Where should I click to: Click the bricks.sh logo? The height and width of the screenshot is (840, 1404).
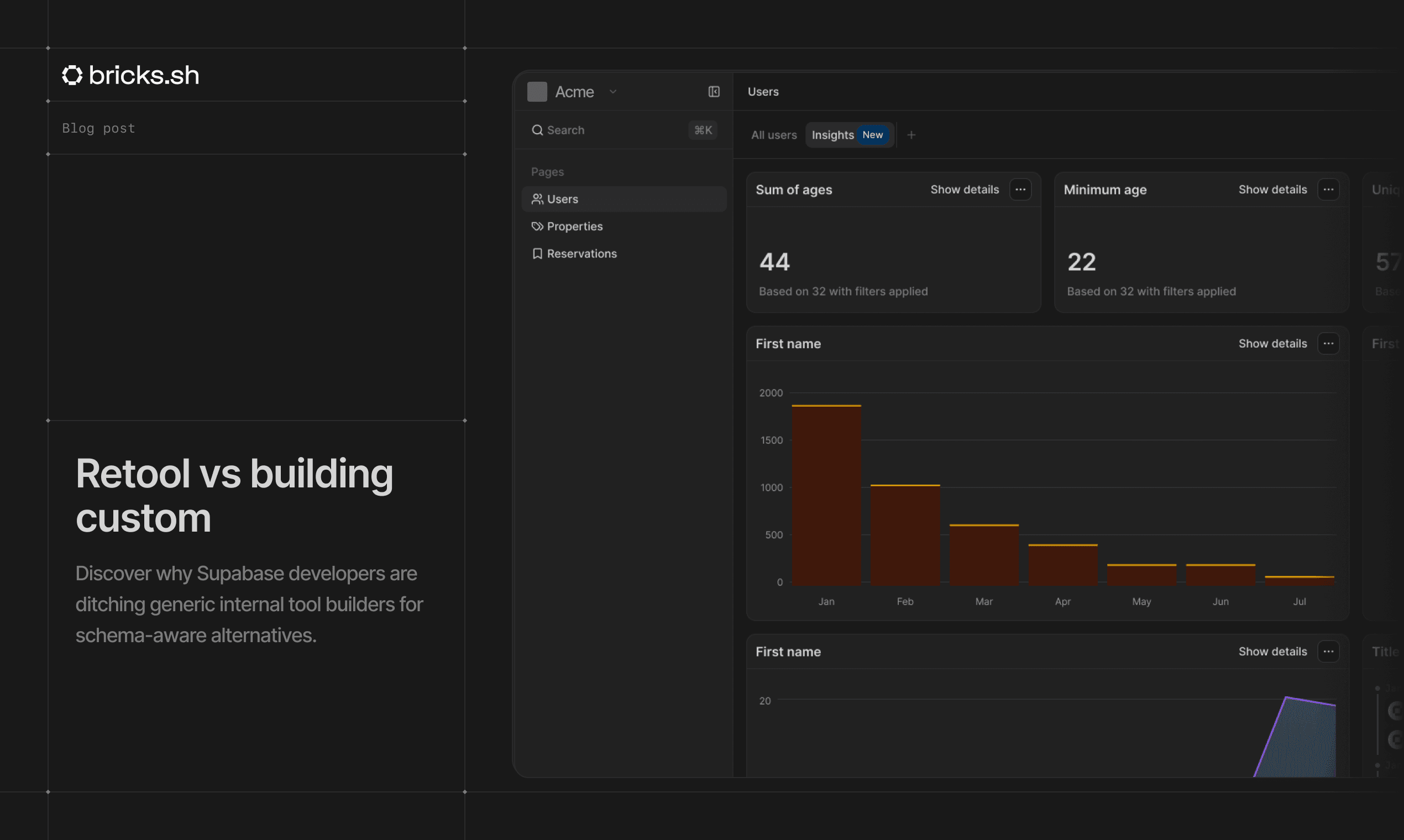[x=130, y=75]
